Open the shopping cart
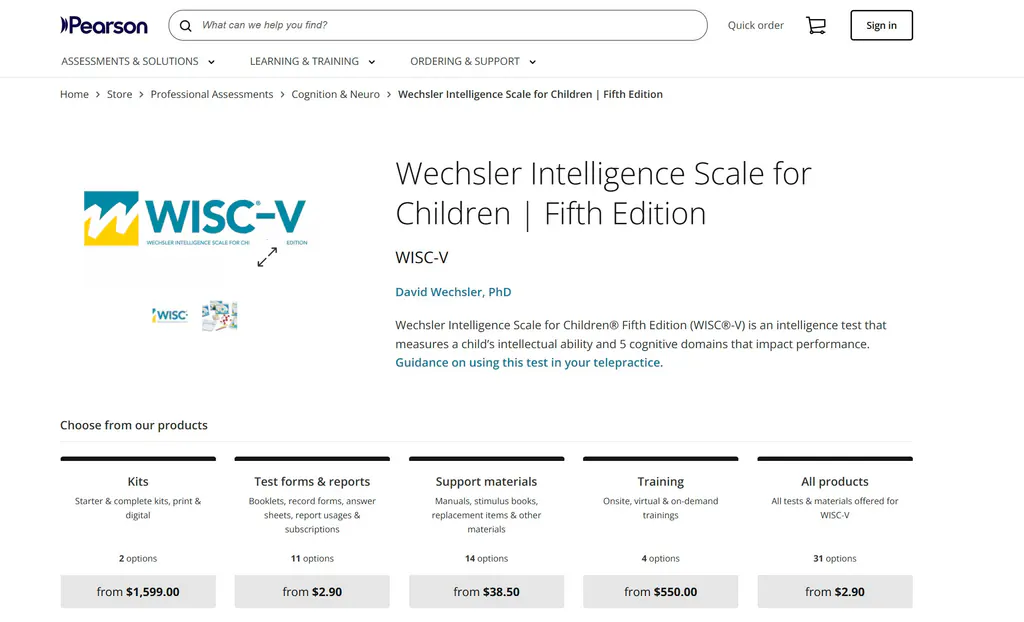The height and width of the screenshot is (622, 1024). point(816,25)
